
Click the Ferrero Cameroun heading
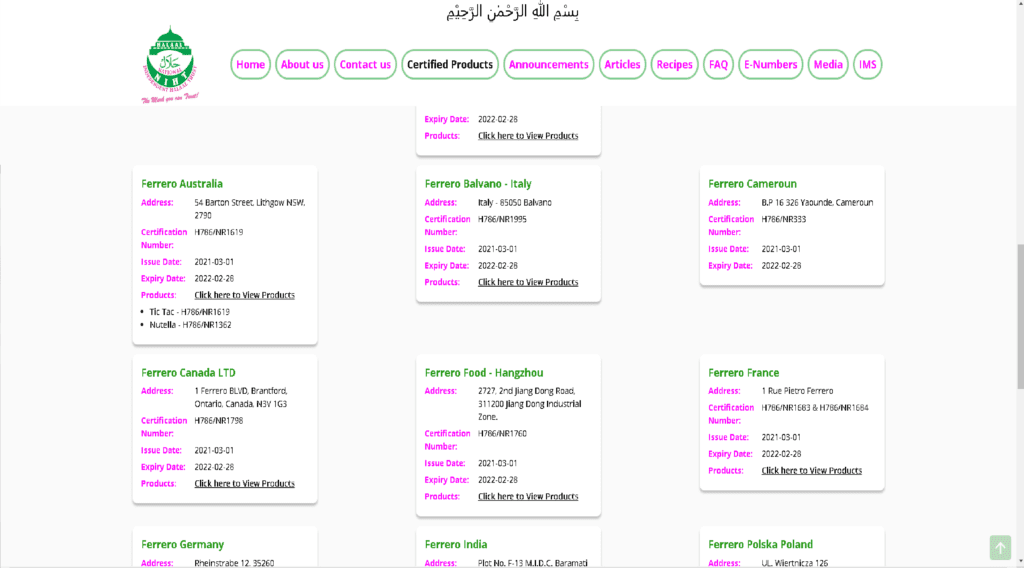point(752,184)
